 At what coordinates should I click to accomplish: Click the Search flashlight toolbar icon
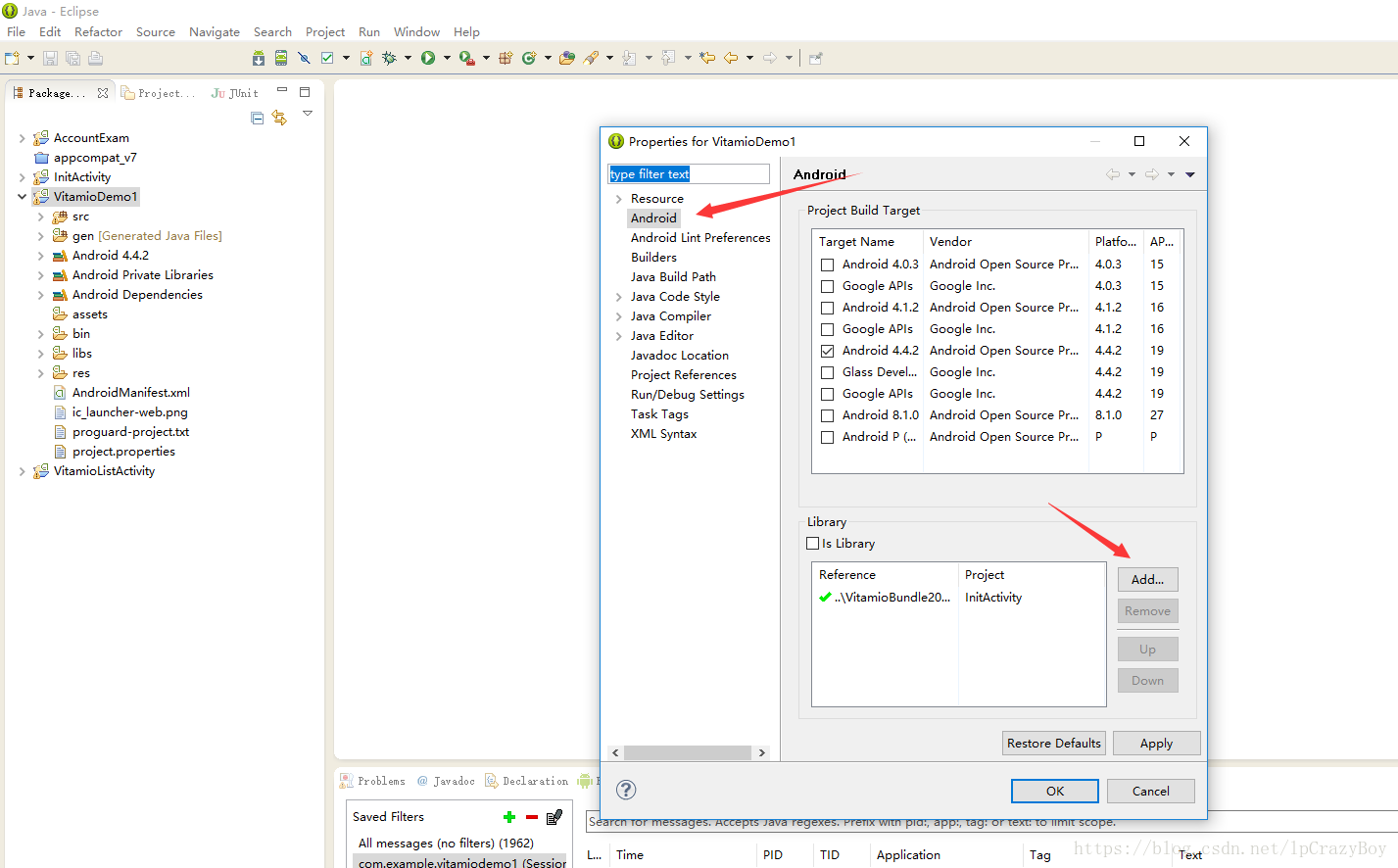pyautogui.click(x=591, y=58)
